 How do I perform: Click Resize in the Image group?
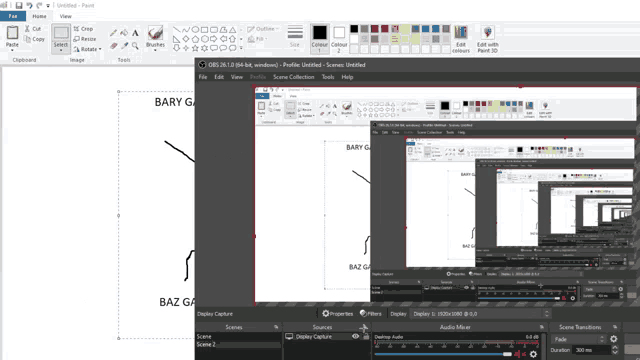pyautogui.click(x=85, y=39)
